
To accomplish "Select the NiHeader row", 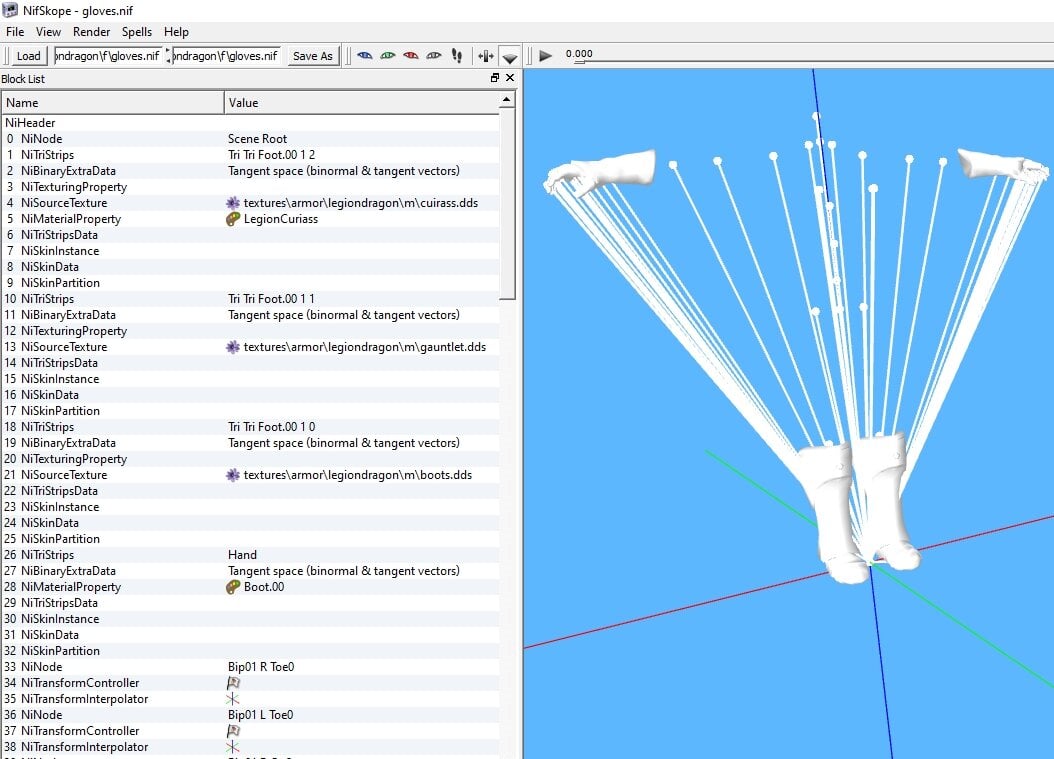I will pos(251,123).
